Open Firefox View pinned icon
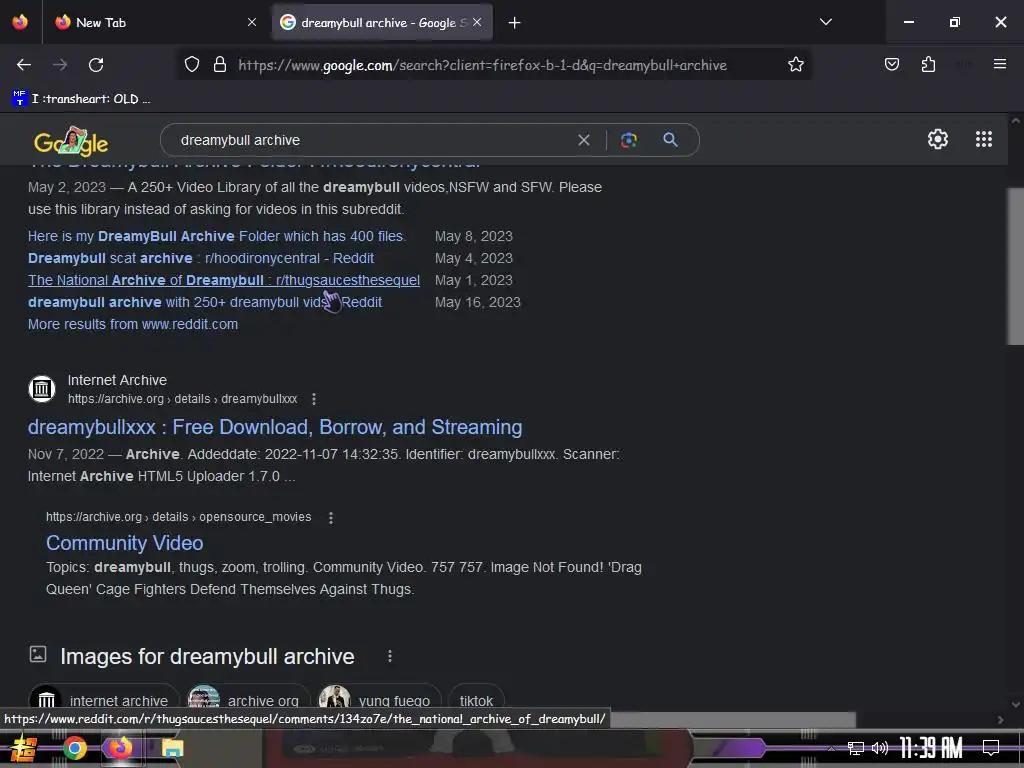This screenshot has width=1024, height=768. tap(20, 22)
